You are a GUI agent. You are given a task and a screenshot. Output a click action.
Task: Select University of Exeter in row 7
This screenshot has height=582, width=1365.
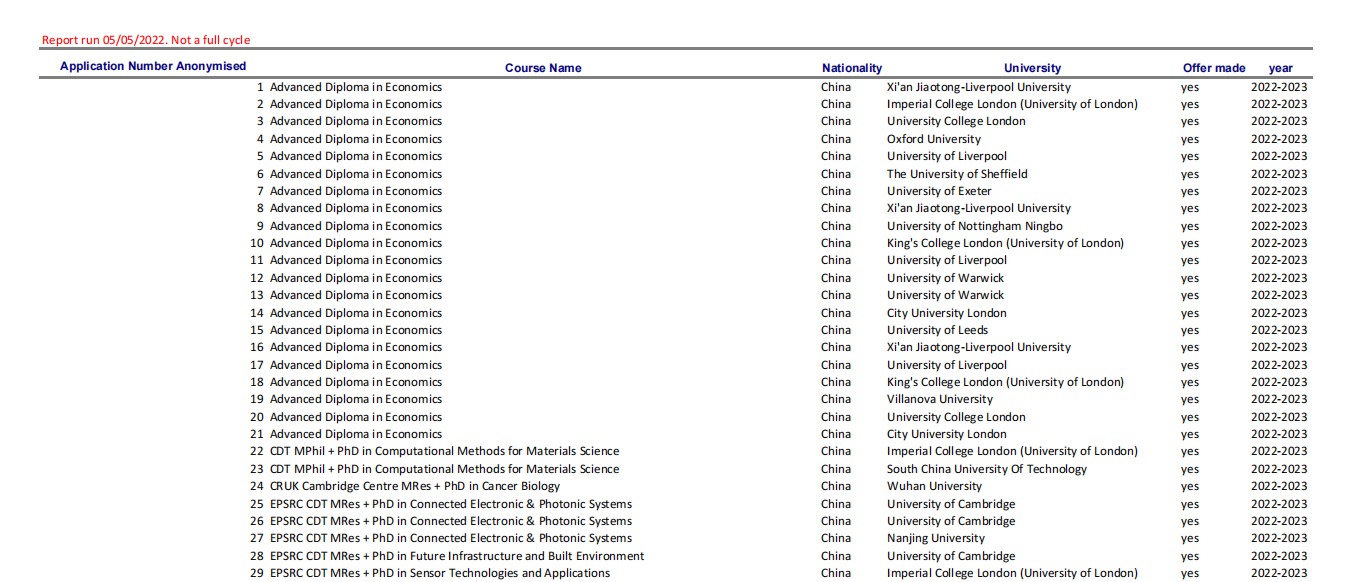click(x=939, y=191)
